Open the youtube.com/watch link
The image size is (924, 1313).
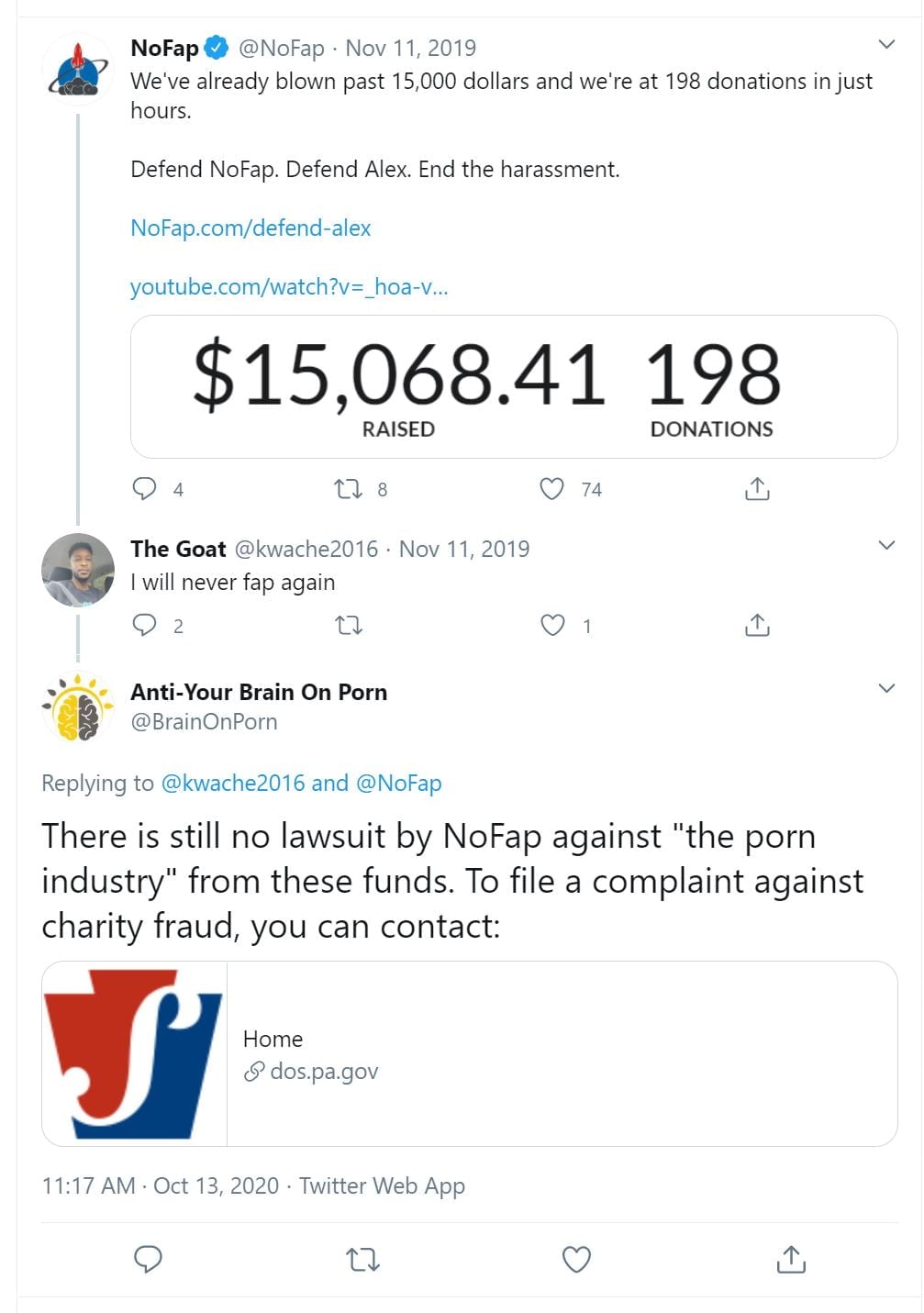click(x=289, y=286)
